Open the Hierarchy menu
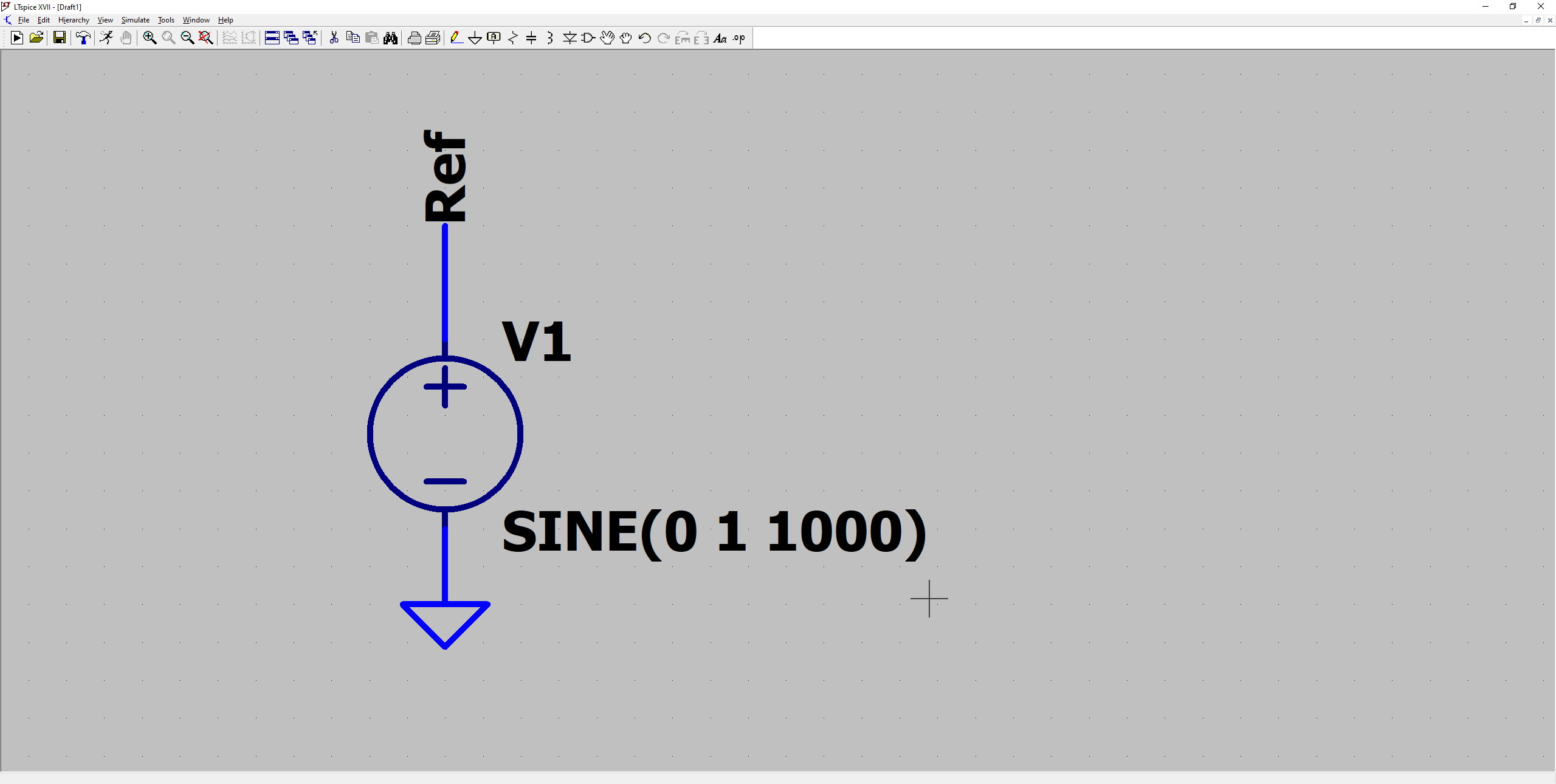 [x=74, y=20]
